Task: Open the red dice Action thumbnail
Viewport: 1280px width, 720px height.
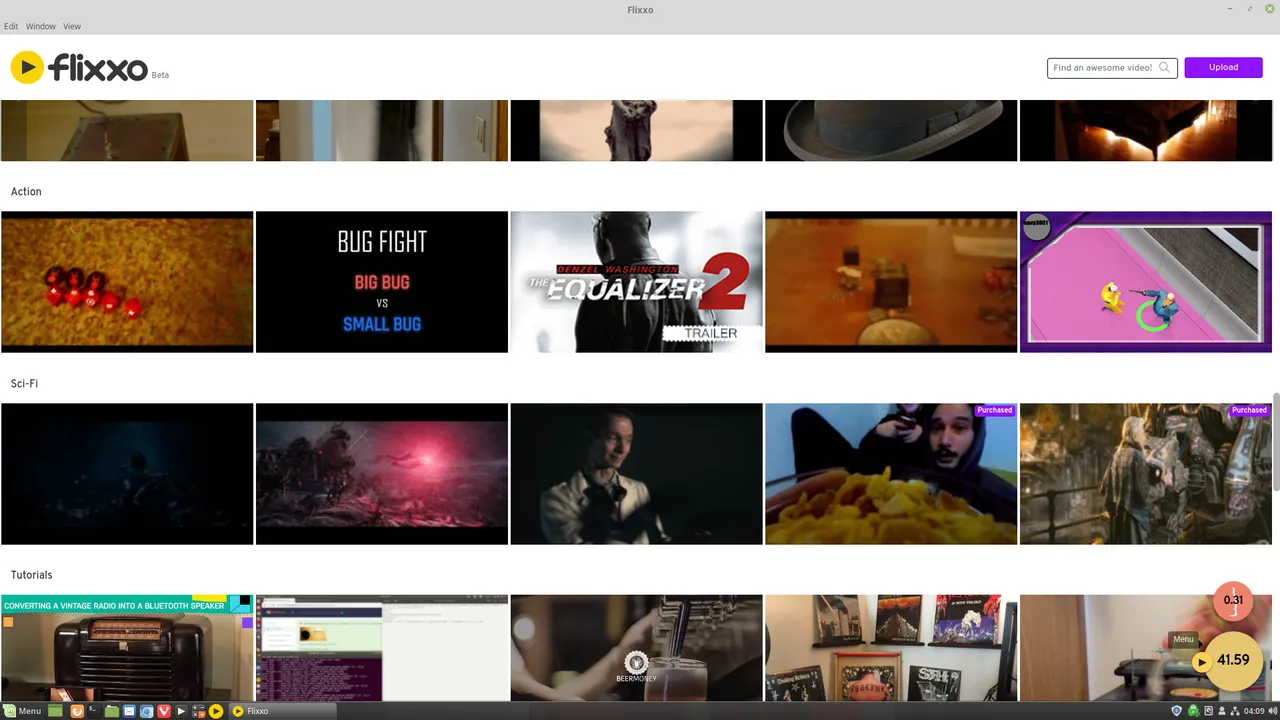Action: click(x=127, y=282)
